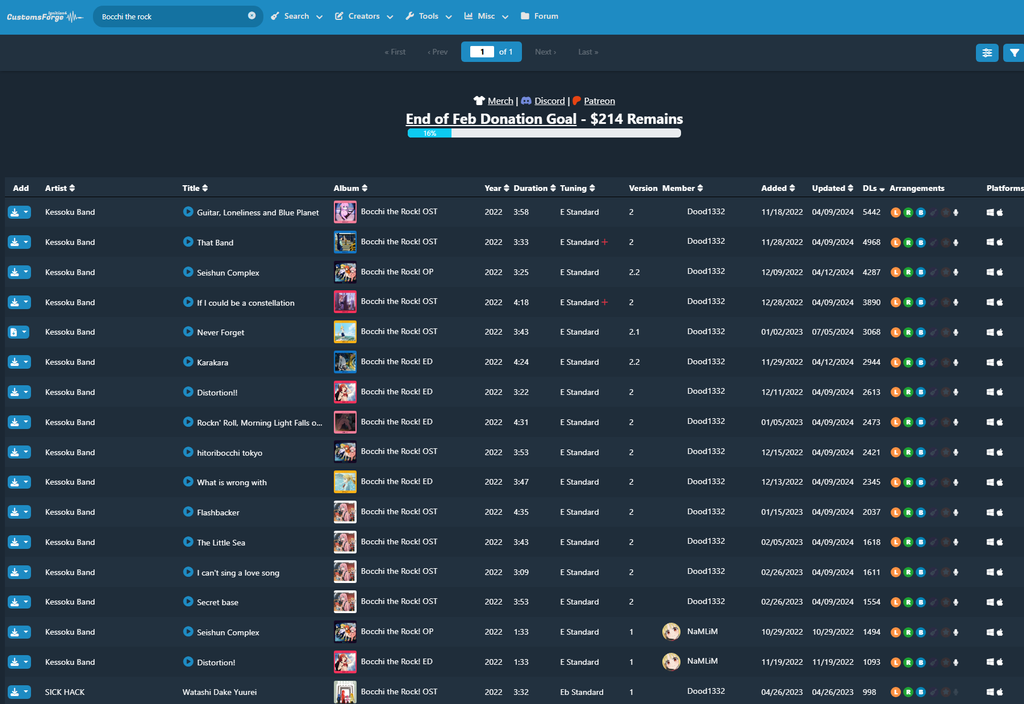
Task: Sort table by Artist column
Action: 59,188
